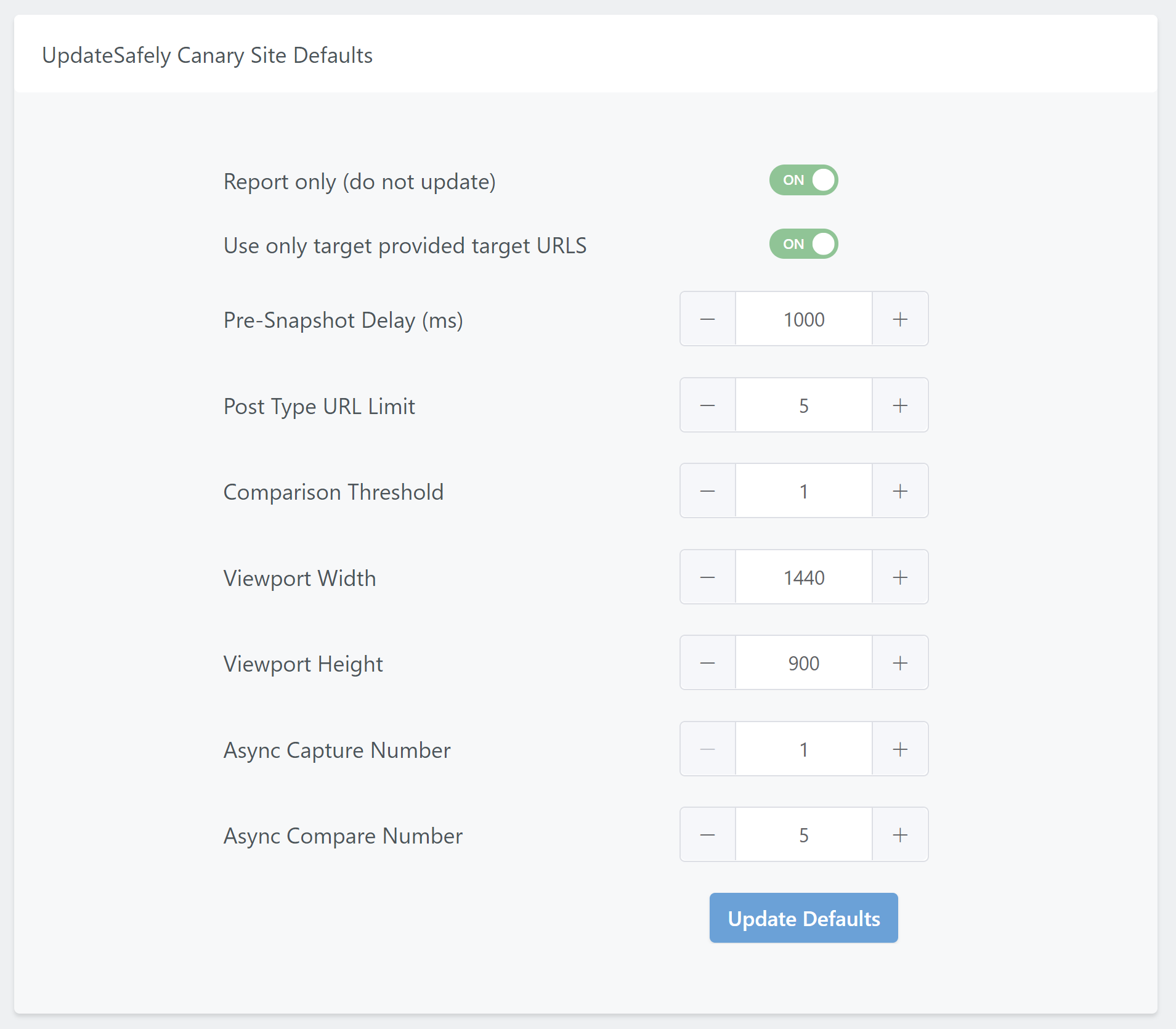
Task: Increase Viewport Height with plus button
Action: [x=900, y=663]
